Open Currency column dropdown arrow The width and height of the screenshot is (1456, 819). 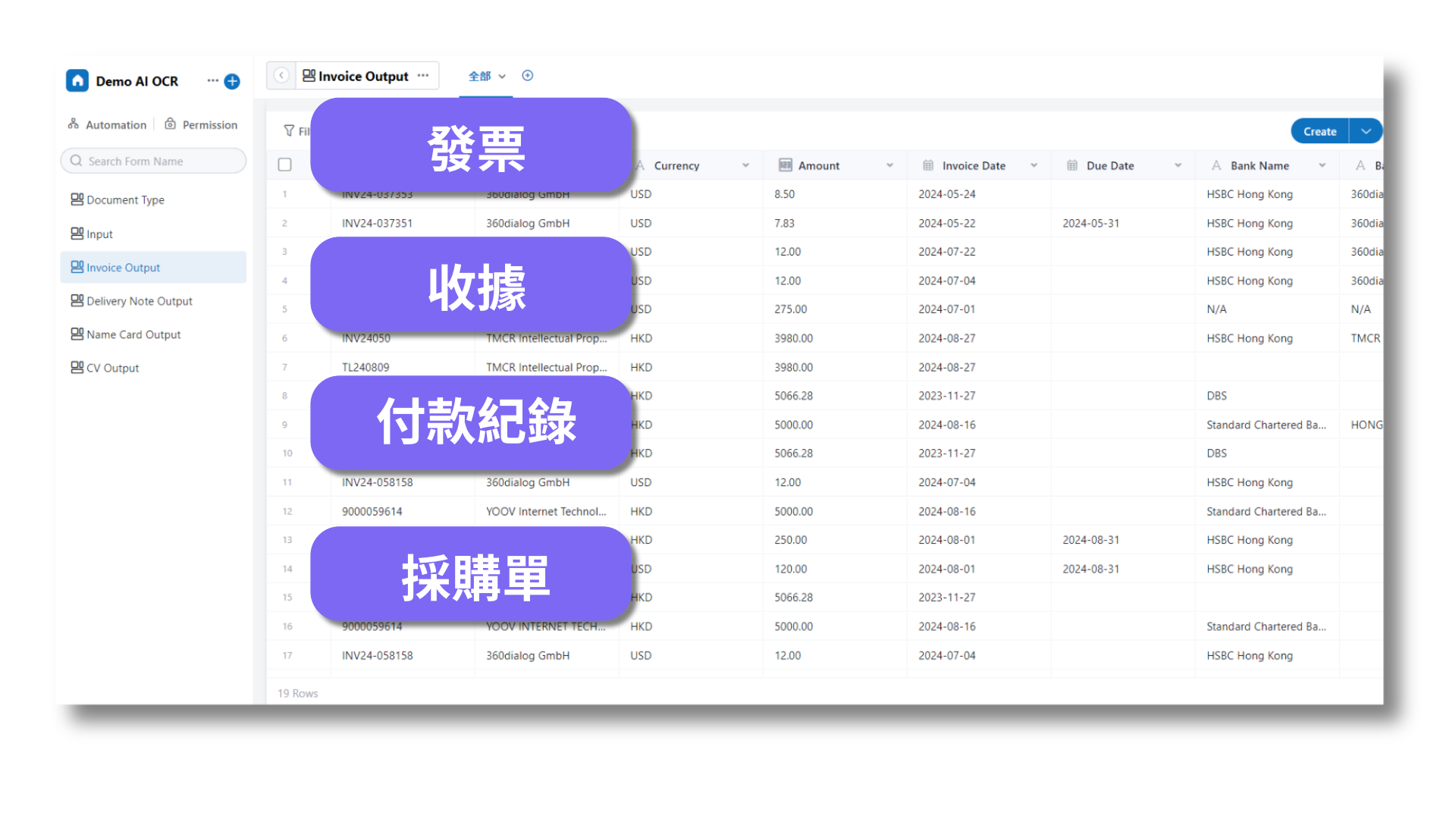pyautogui.click(x=745, y=165)
